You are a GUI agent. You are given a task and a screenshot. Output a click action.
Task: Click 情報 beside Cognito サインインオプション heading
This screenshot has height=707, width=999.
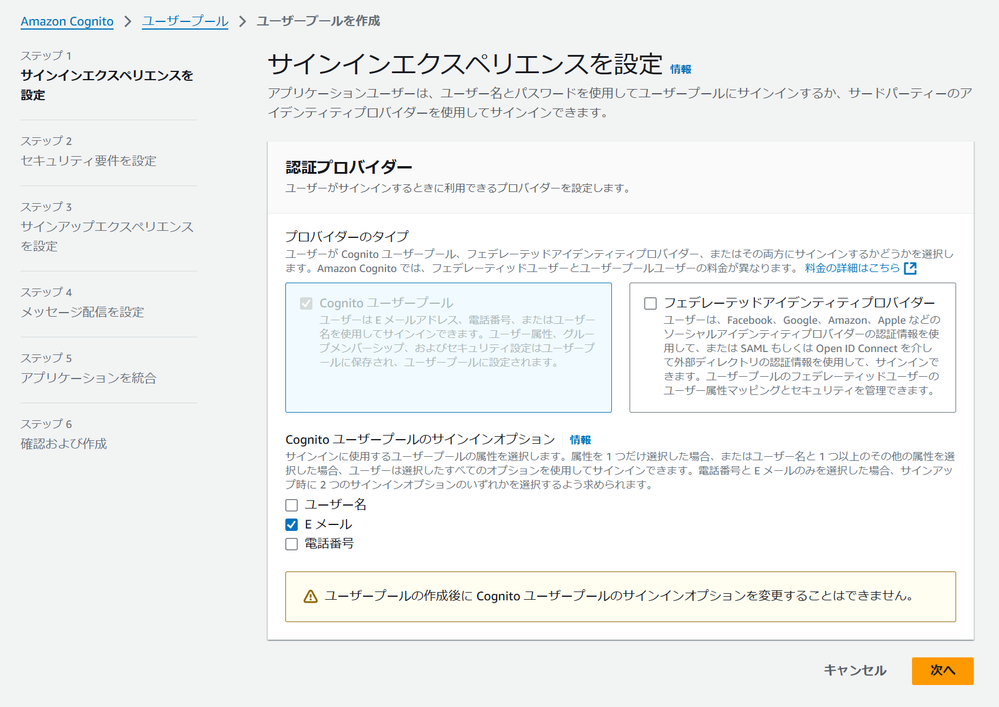point(578,439)
